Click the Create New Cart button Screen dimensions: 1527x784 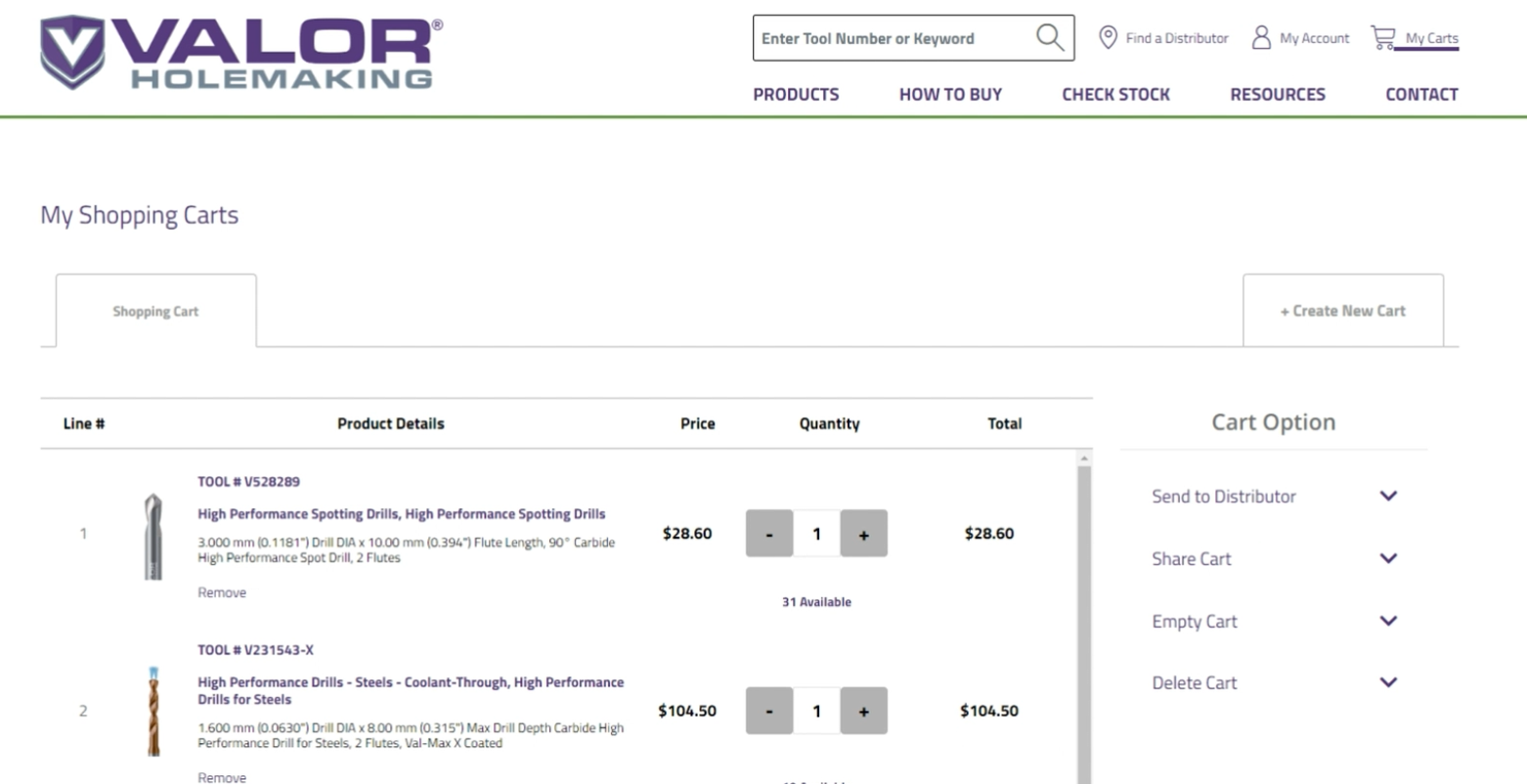(x=1340, y=310)
